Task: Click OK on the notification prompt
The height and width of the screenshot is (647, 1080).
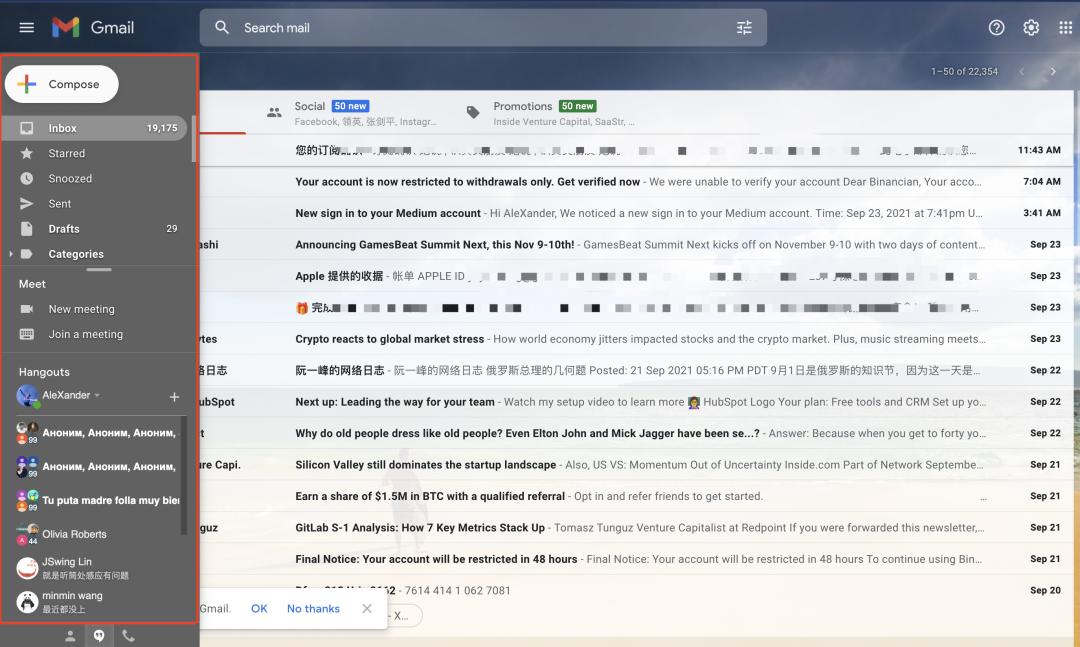Action: click(x=259, y=608)
